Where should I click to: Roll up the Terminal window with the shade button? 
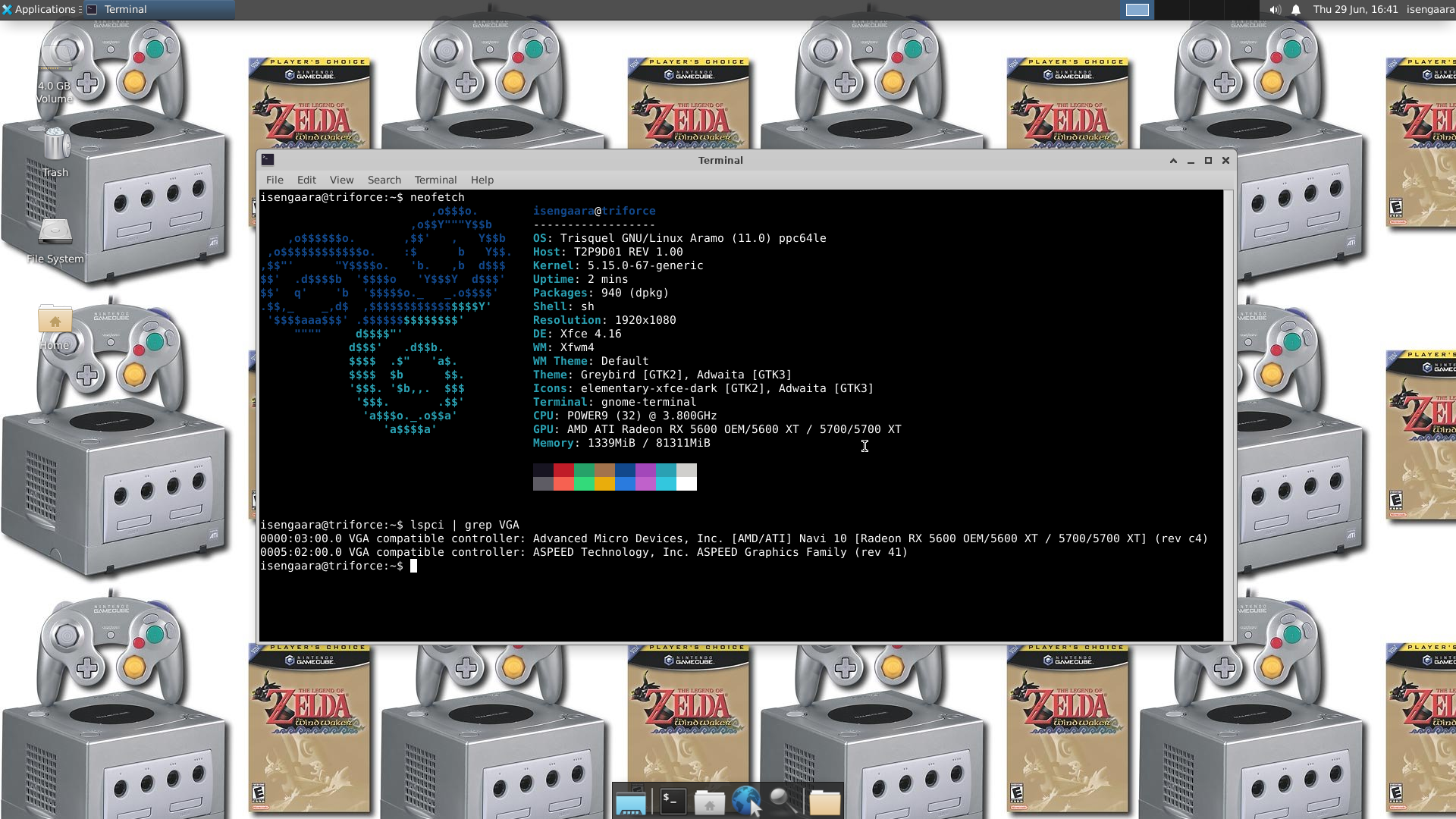click(1173, 160)
